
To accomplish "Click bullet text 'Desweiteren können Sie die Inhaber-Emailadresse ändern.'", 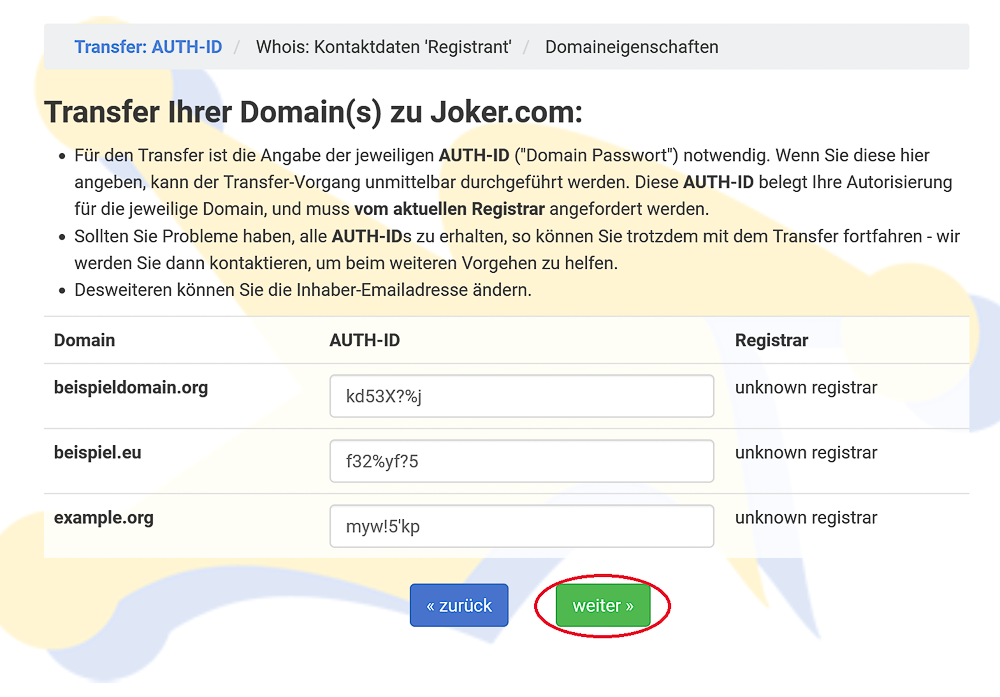I will pos(303,290).
